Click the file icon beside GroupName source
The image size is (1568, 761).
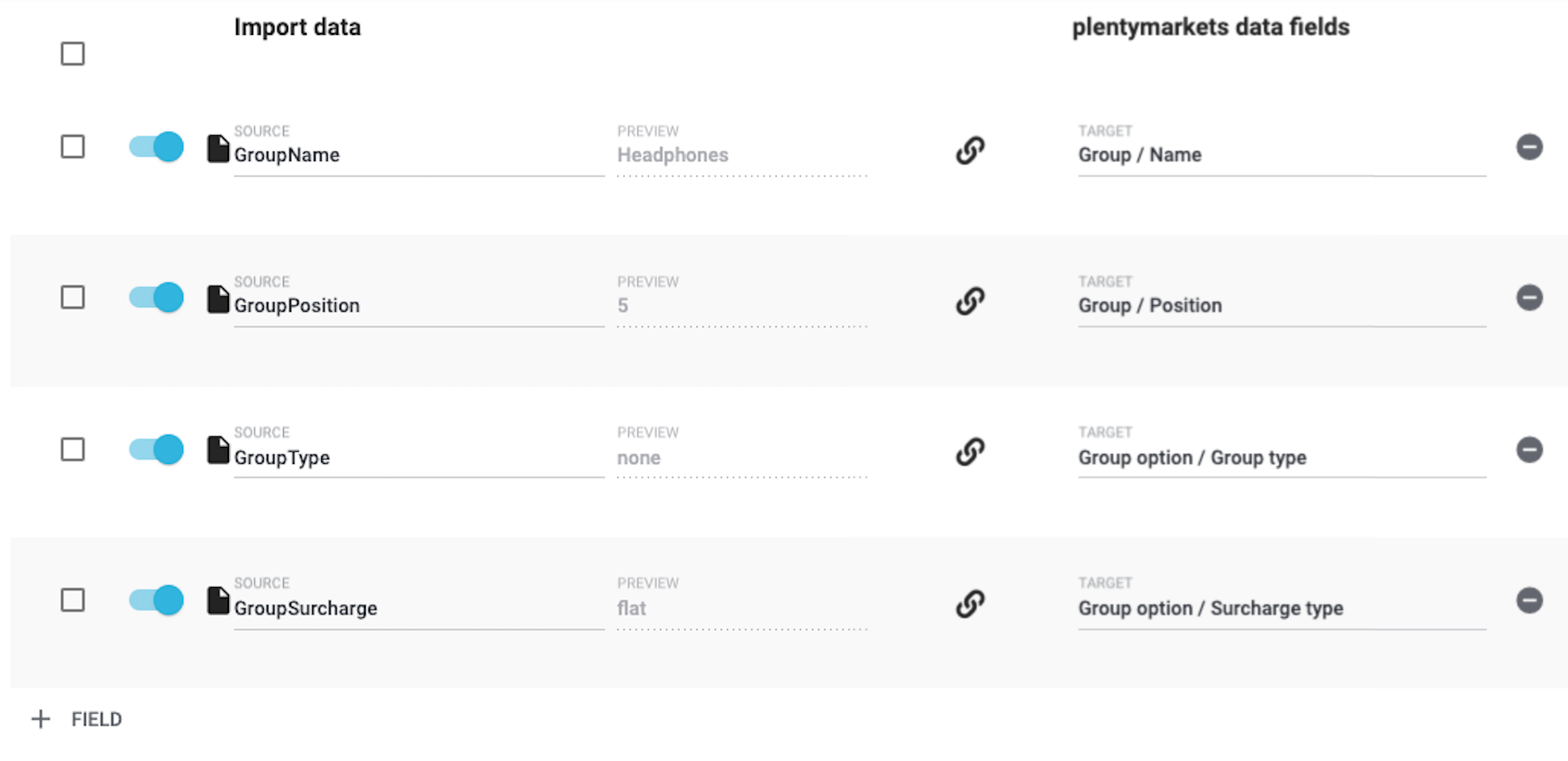click(x=218, y=149)
